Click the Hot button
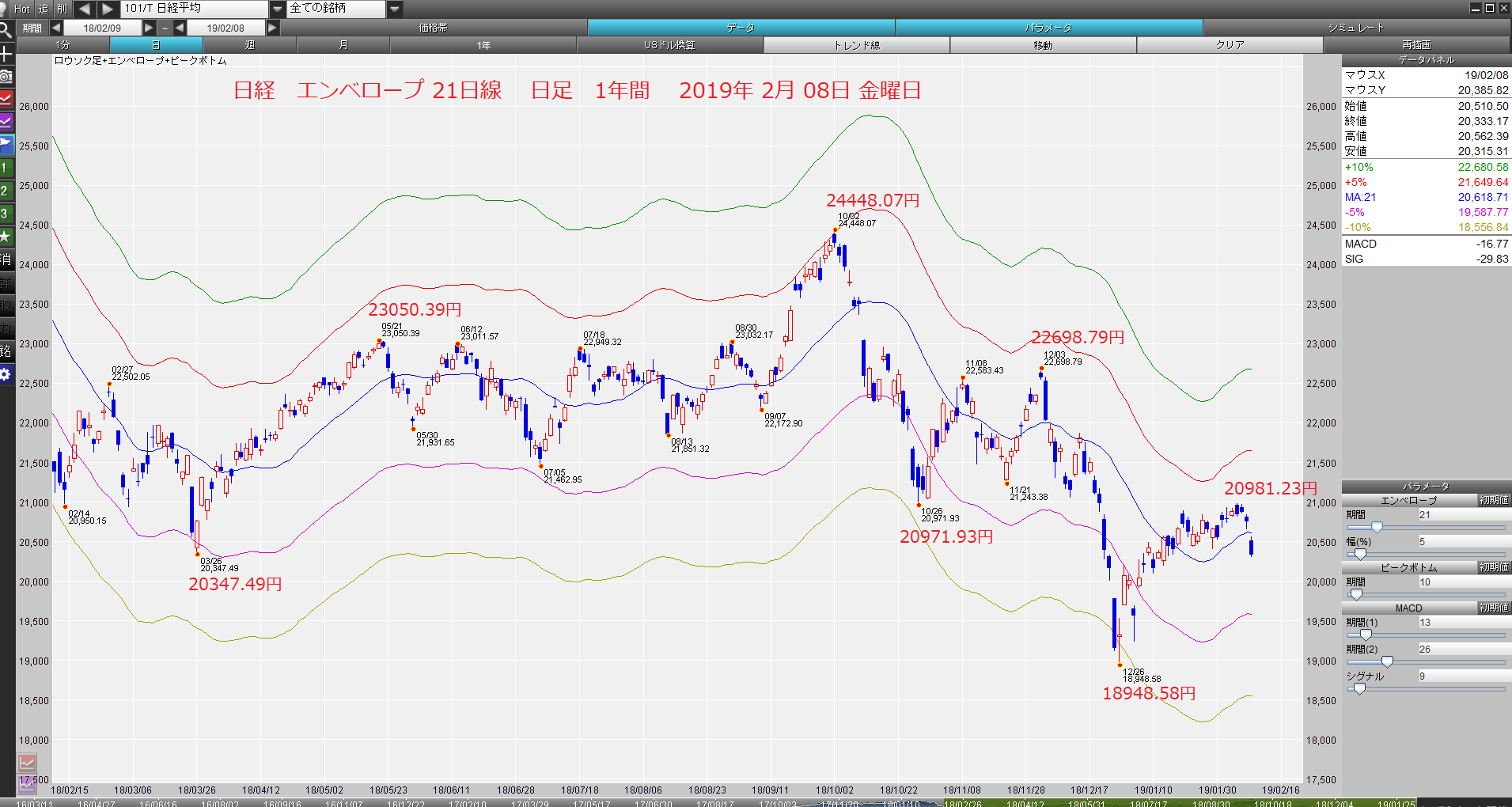The width and height of the screenshot is (1512, 807). 22,9
